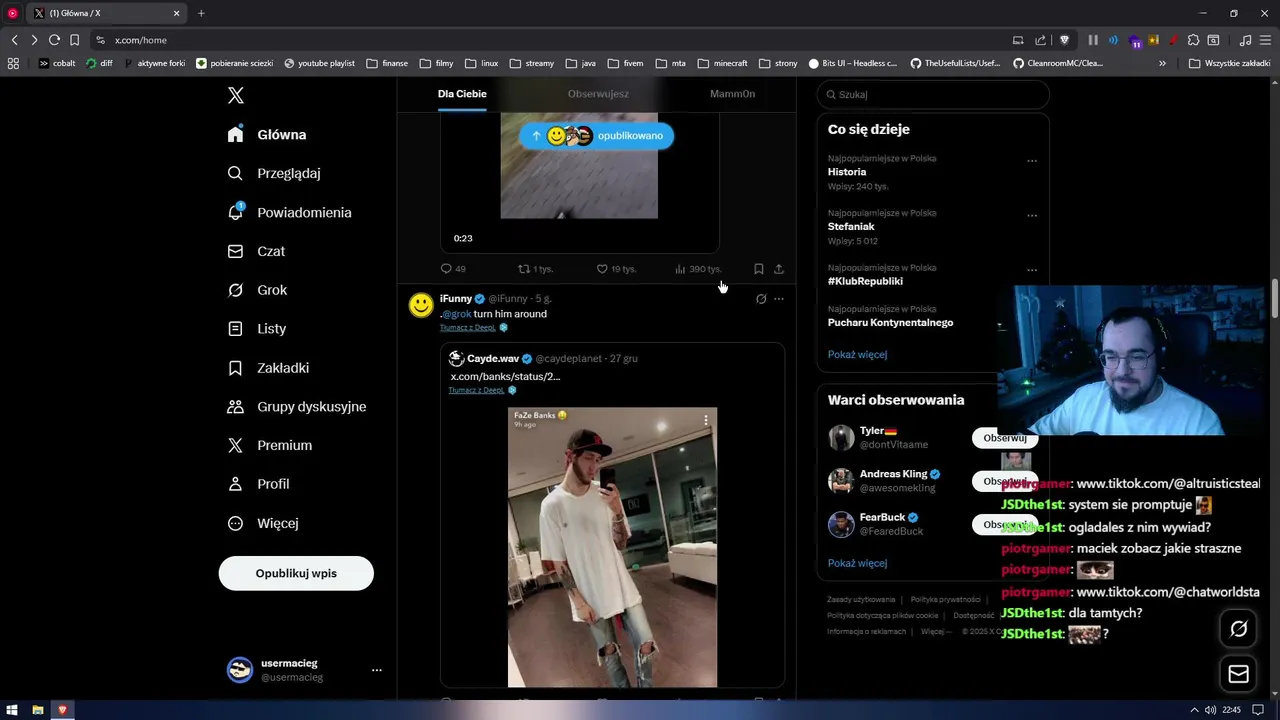Repost the post with 1 tys. reposts
1280x720 pixels.
pyautogui.click(x=535, y=269)
